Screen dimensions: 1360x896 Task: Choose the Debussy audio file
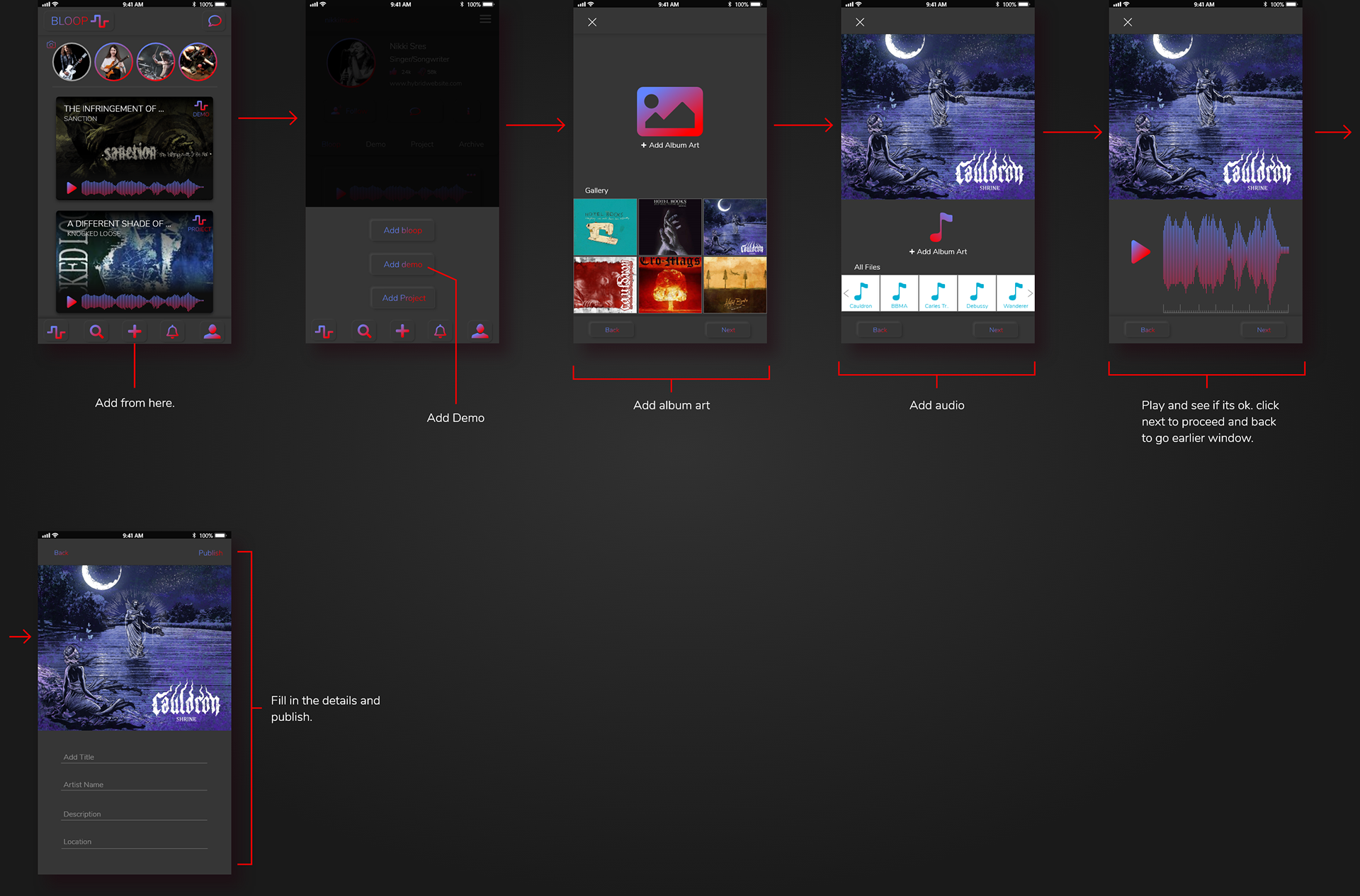point(977,293)
